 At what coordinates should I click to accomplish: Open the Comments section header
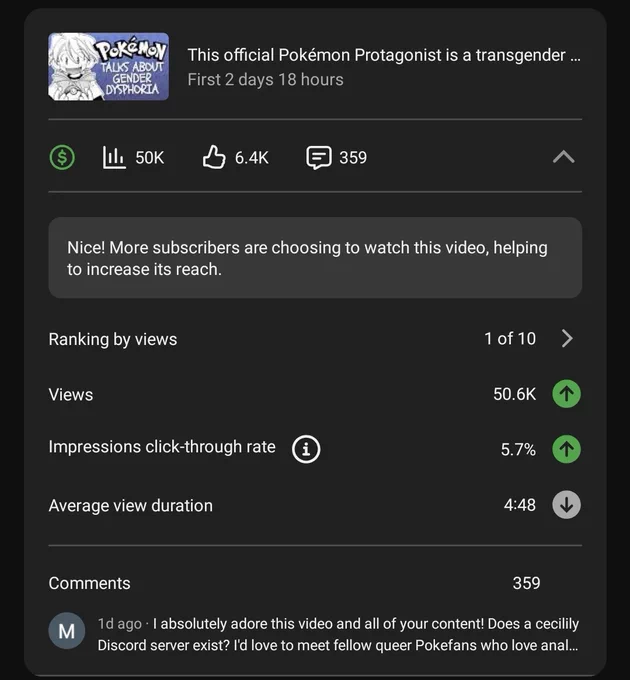click(89, 583)
